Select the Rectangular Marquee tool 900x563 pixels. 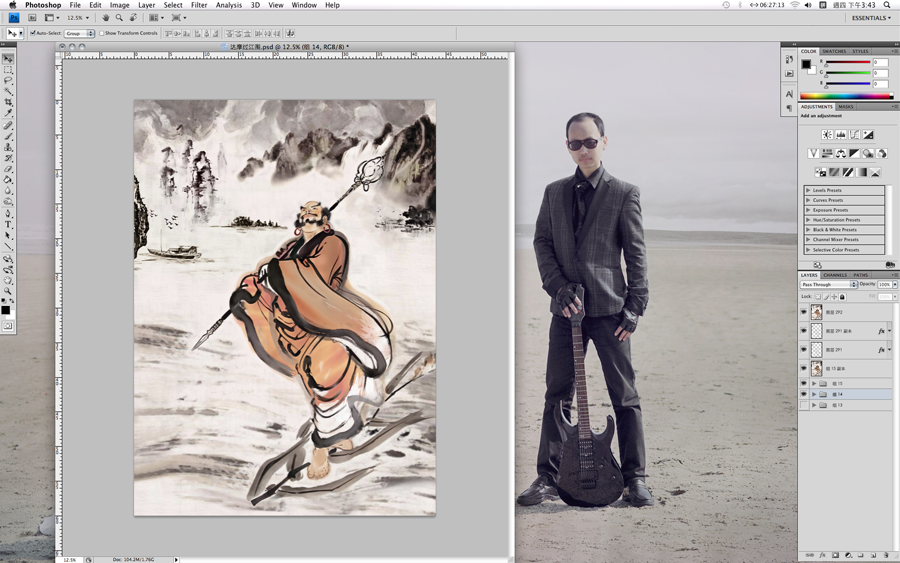(x=8, y=69)
